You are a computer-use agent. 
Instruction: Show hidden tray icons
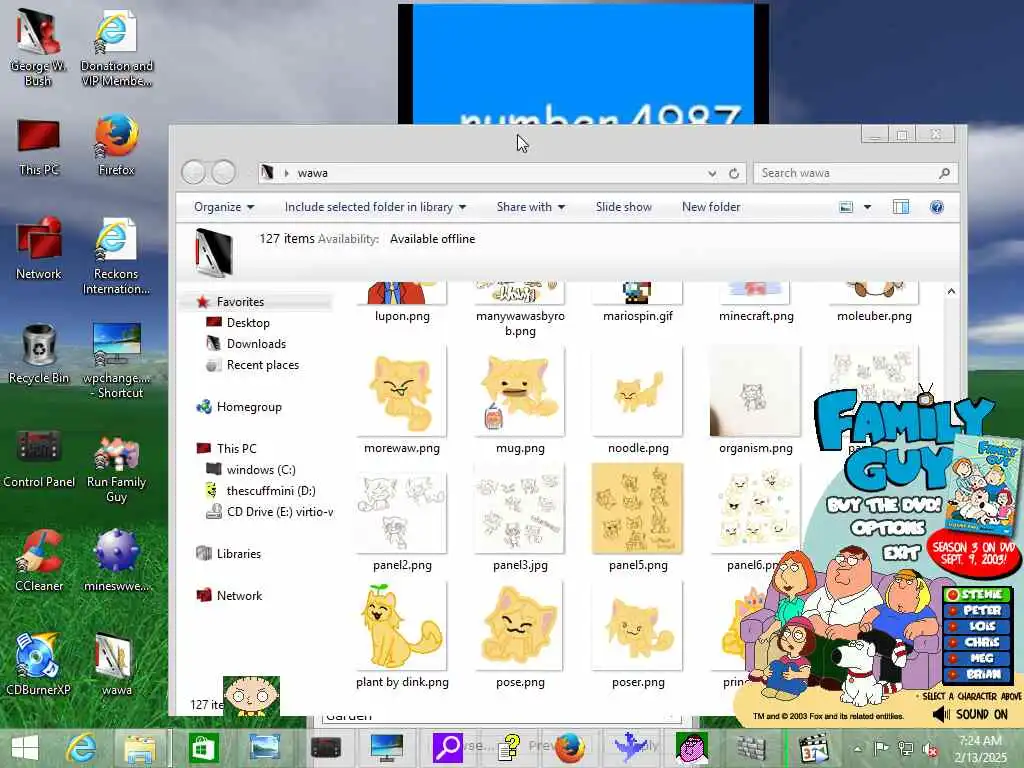pyautogui.click(x=857, y=749)
